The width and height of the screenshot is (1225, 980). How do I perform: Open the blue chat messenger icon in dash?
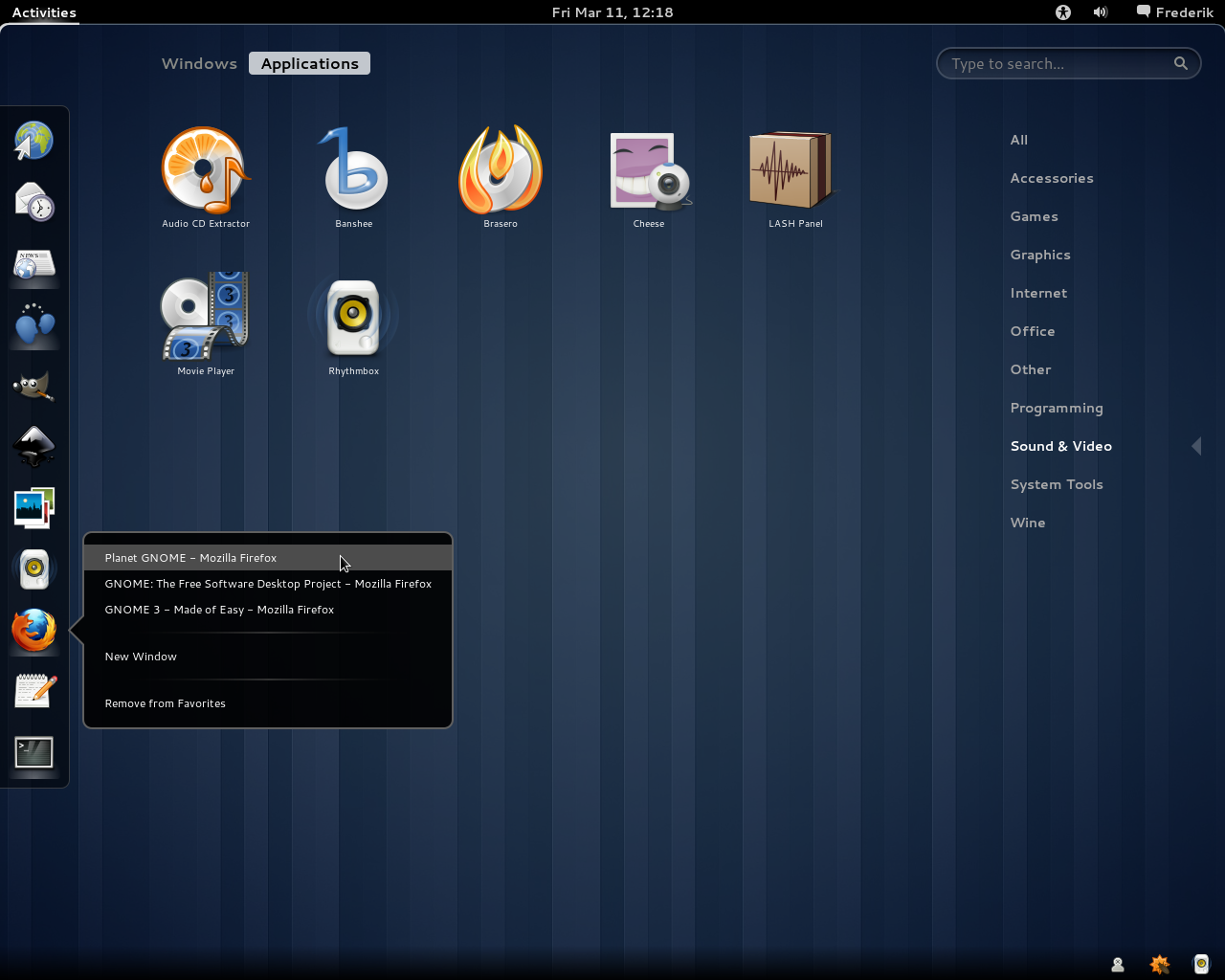click(34, 324)
